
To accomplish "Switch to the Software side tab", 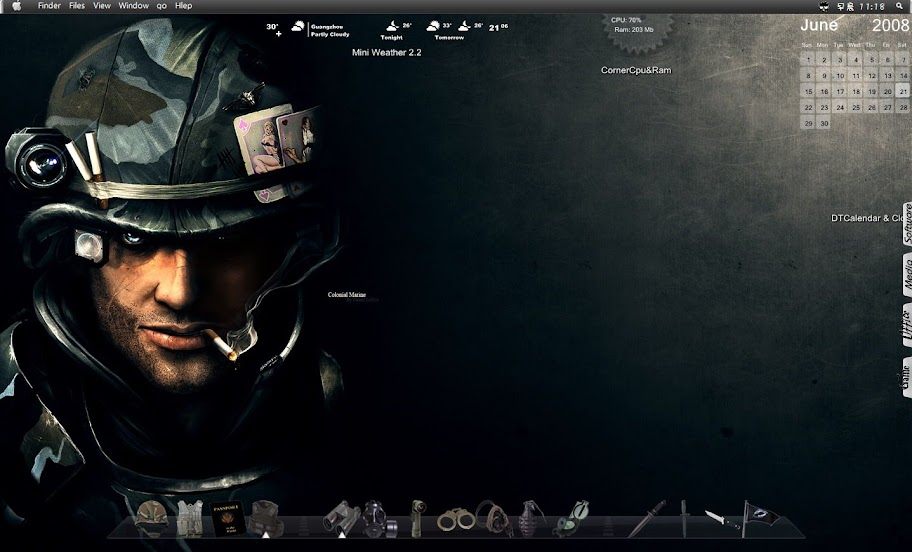I will 907,224.
